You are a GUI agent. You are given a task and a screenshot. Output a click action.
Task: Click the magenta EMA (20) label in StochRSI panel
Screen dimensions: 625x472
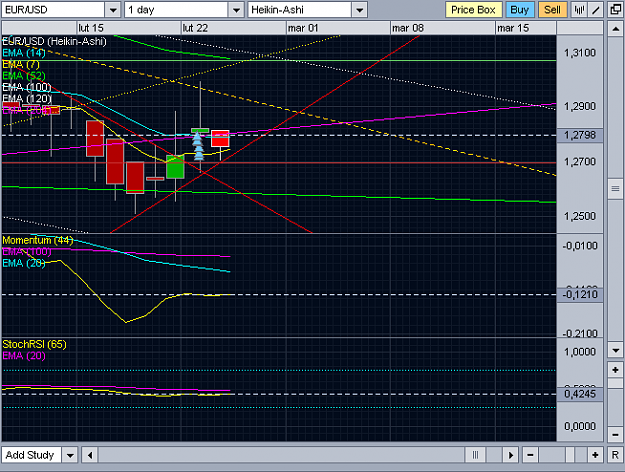click(24, 356)
